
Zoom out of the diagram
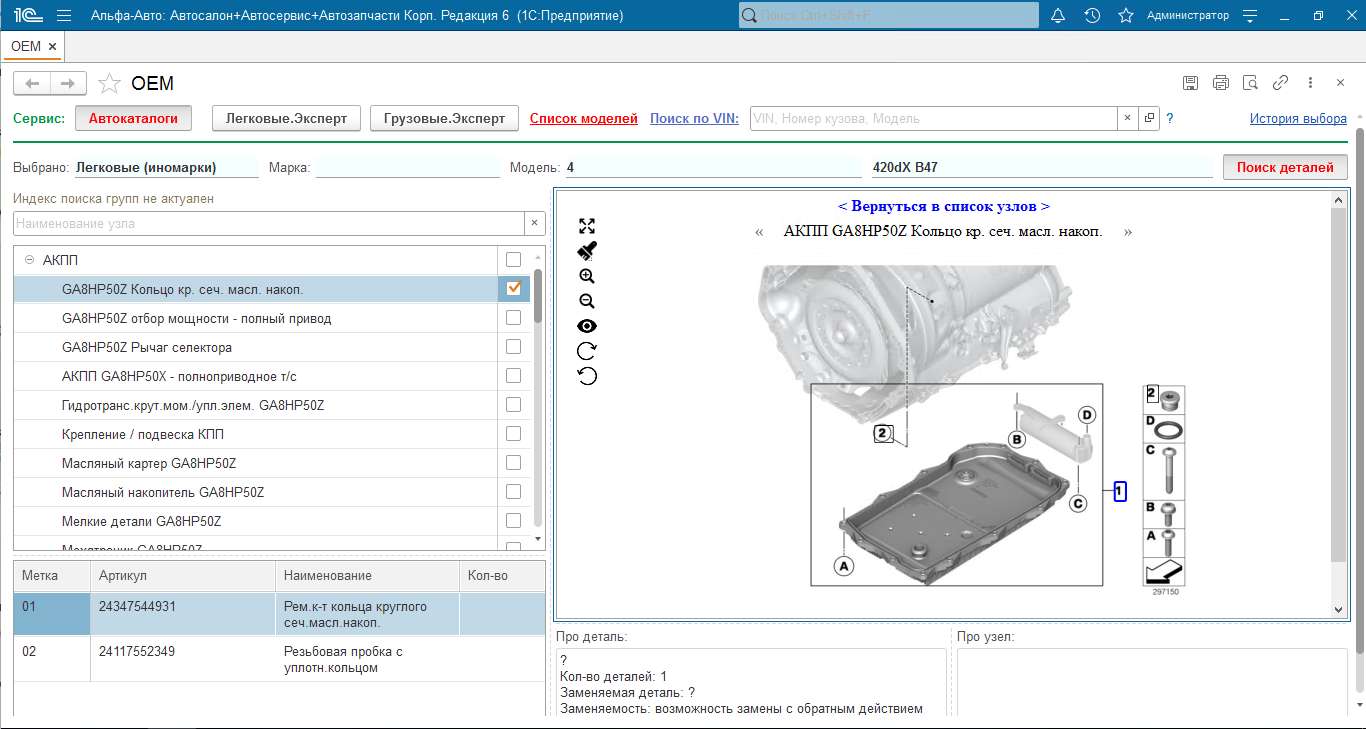tap(587, 301)
